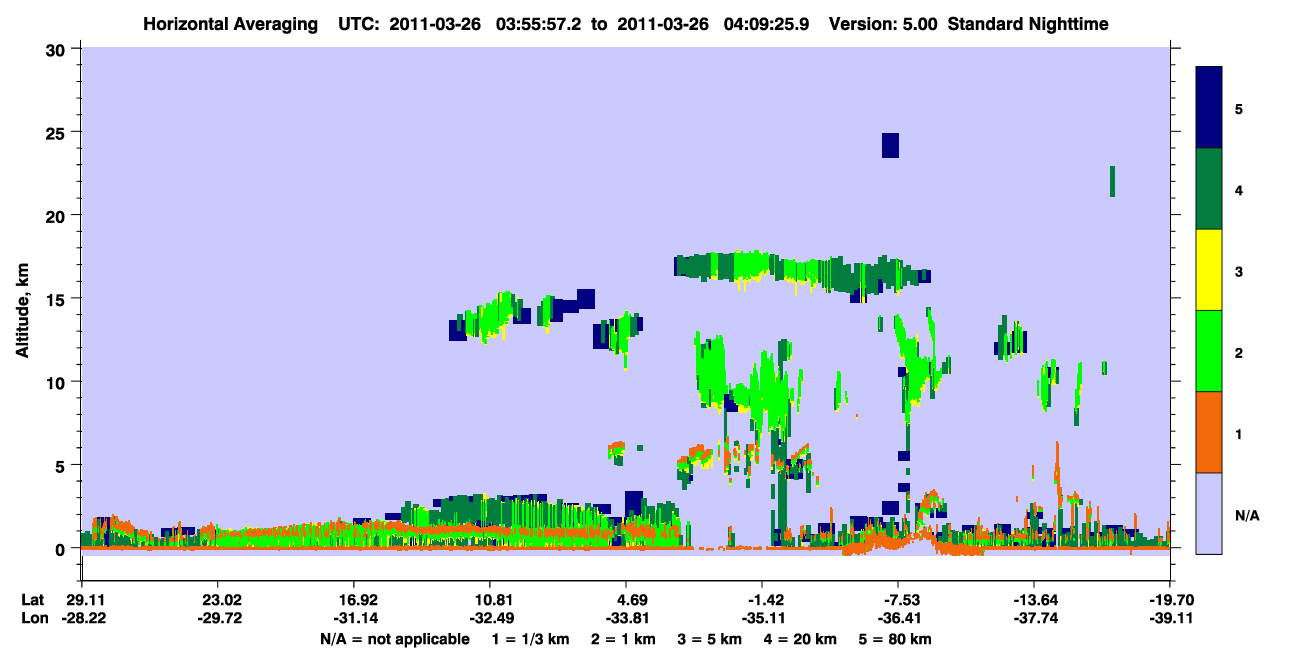The height and width of the screenshot is (667, 1300).
Task: Click the '5 = 80 km' legend entry
Action: click(897, 639)
